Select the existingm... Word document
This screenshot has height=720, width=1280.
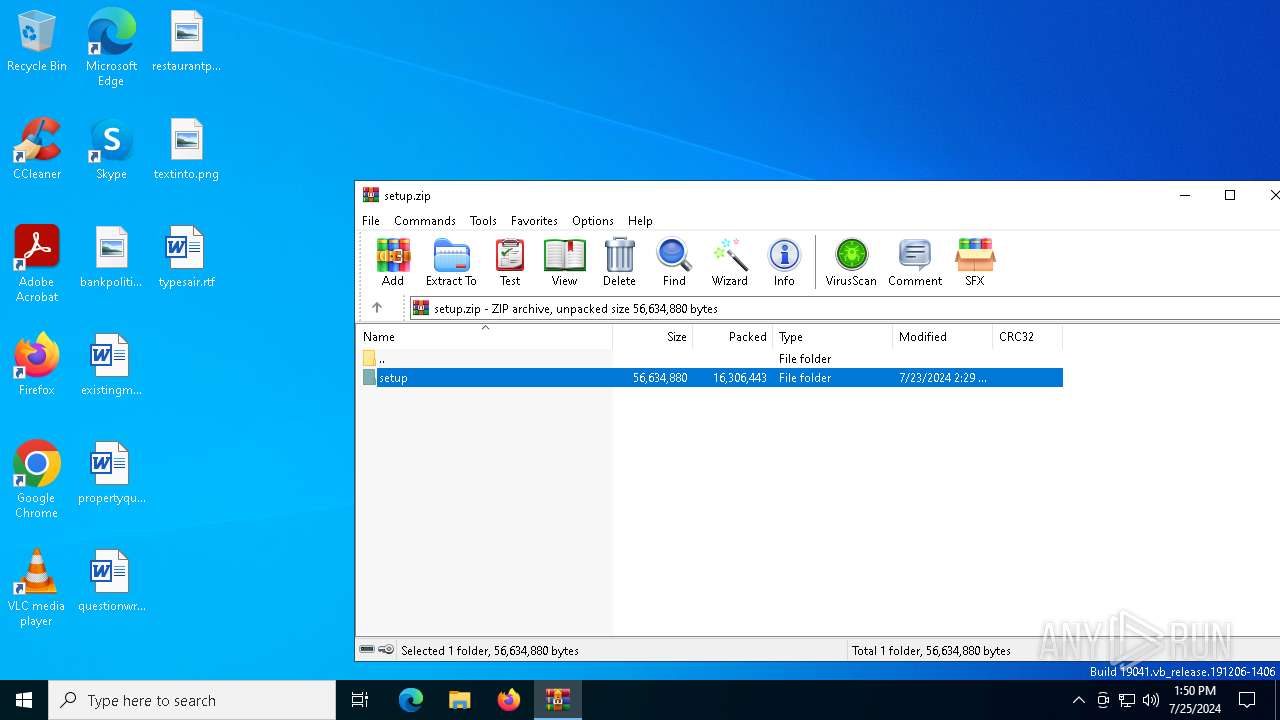click(111, 365)
